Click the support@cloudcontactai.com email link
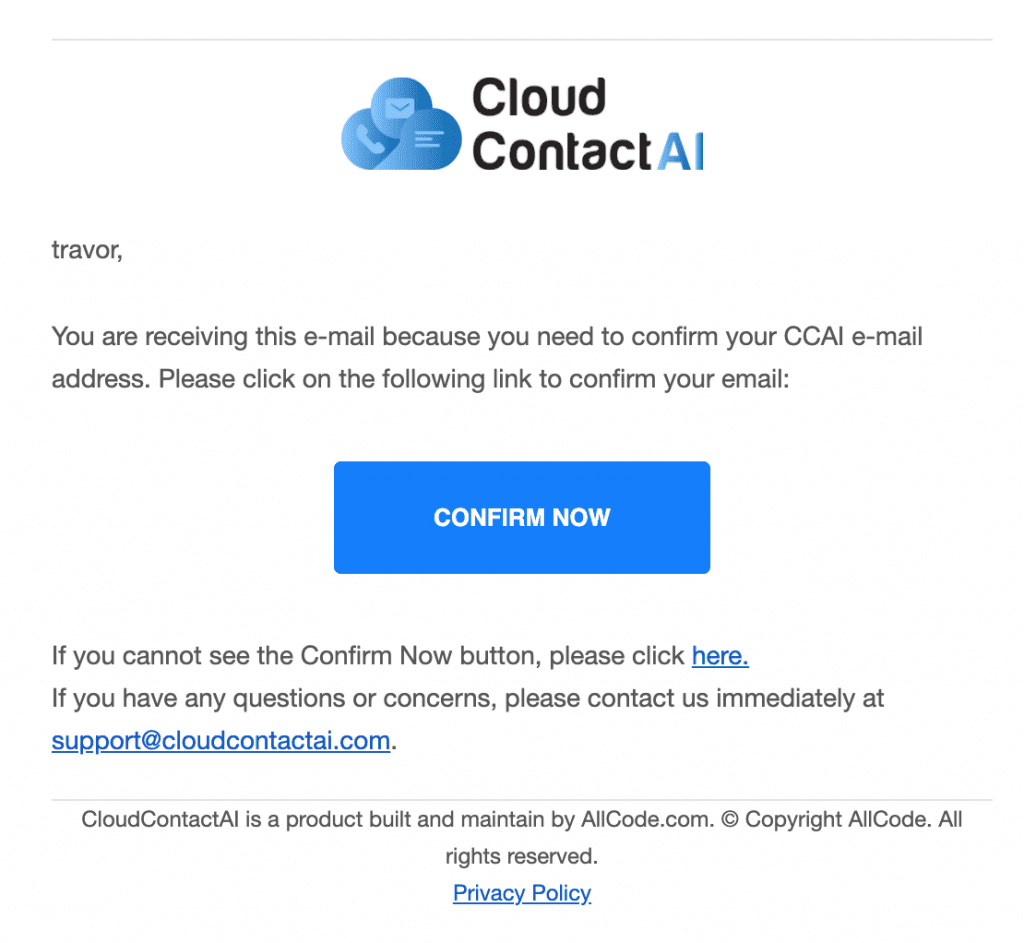Viewport: 1024px width, 943px height. (221, 741)
